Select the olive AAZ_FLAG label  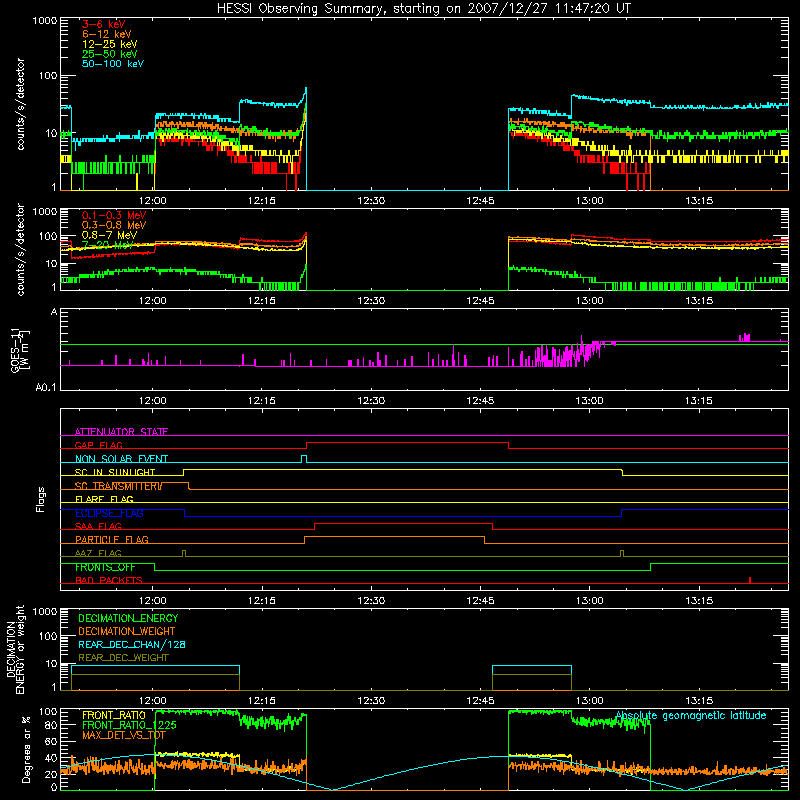pos(98,553)
